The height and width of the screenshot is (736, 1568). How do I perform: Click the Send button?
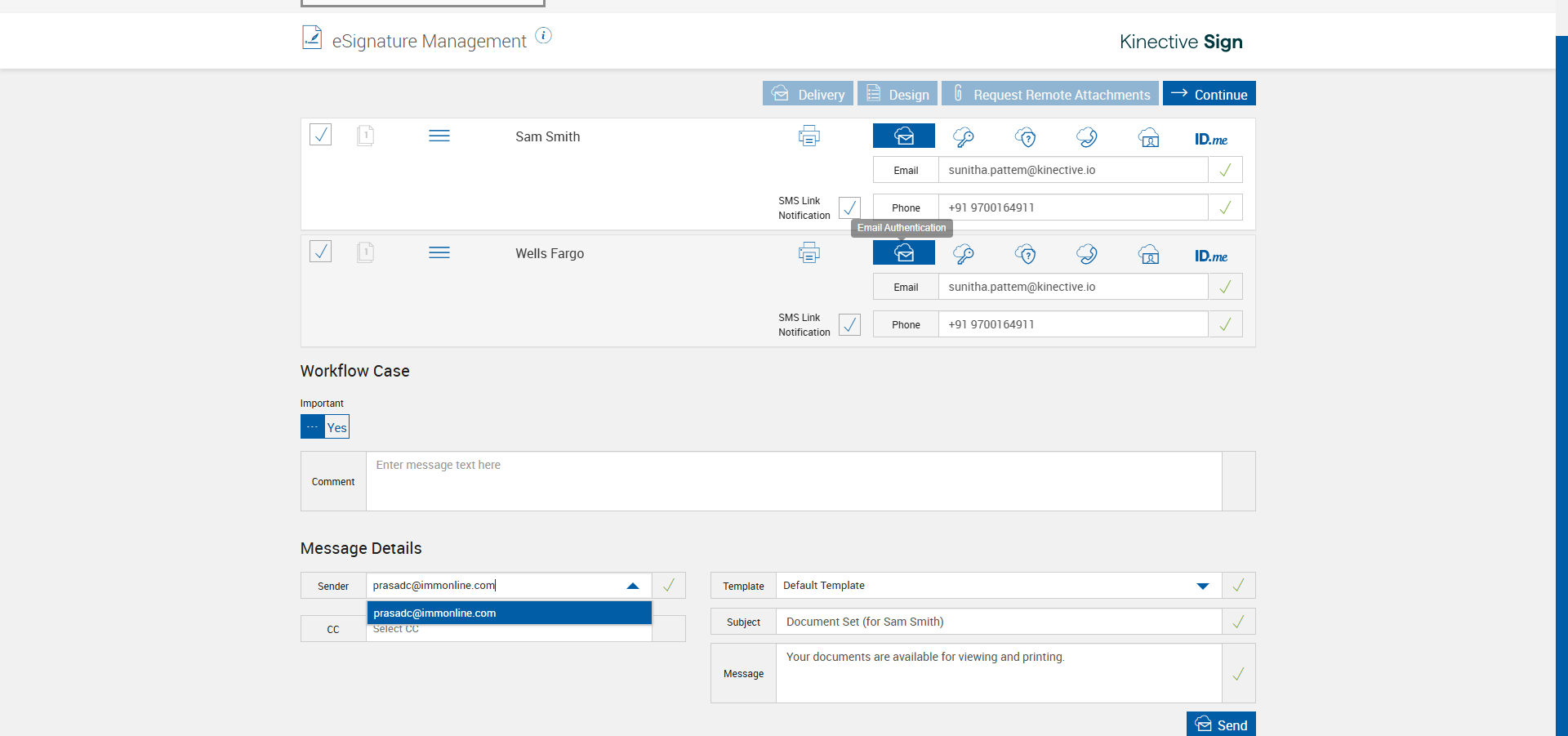pyautogui.click(x=1221, y=724)
